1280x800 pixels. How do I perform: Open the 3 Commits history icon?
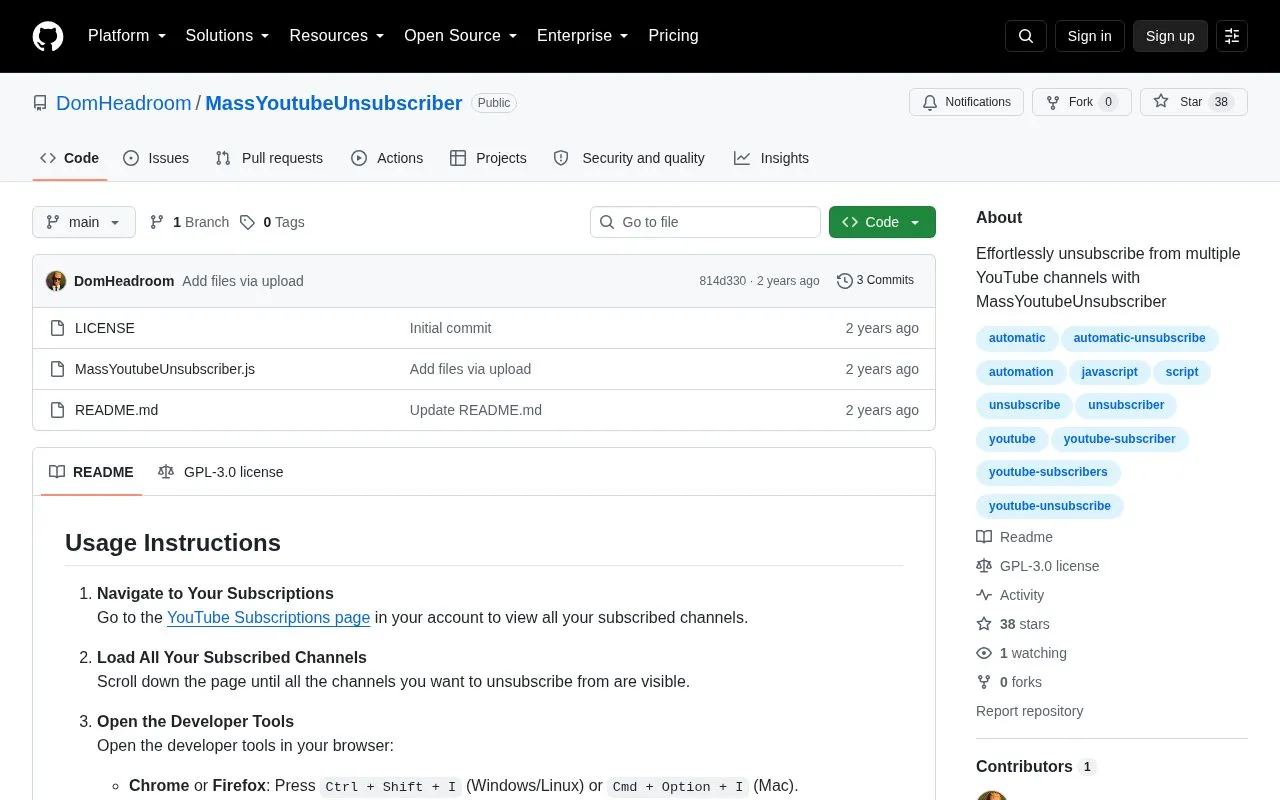click(845, 281)
